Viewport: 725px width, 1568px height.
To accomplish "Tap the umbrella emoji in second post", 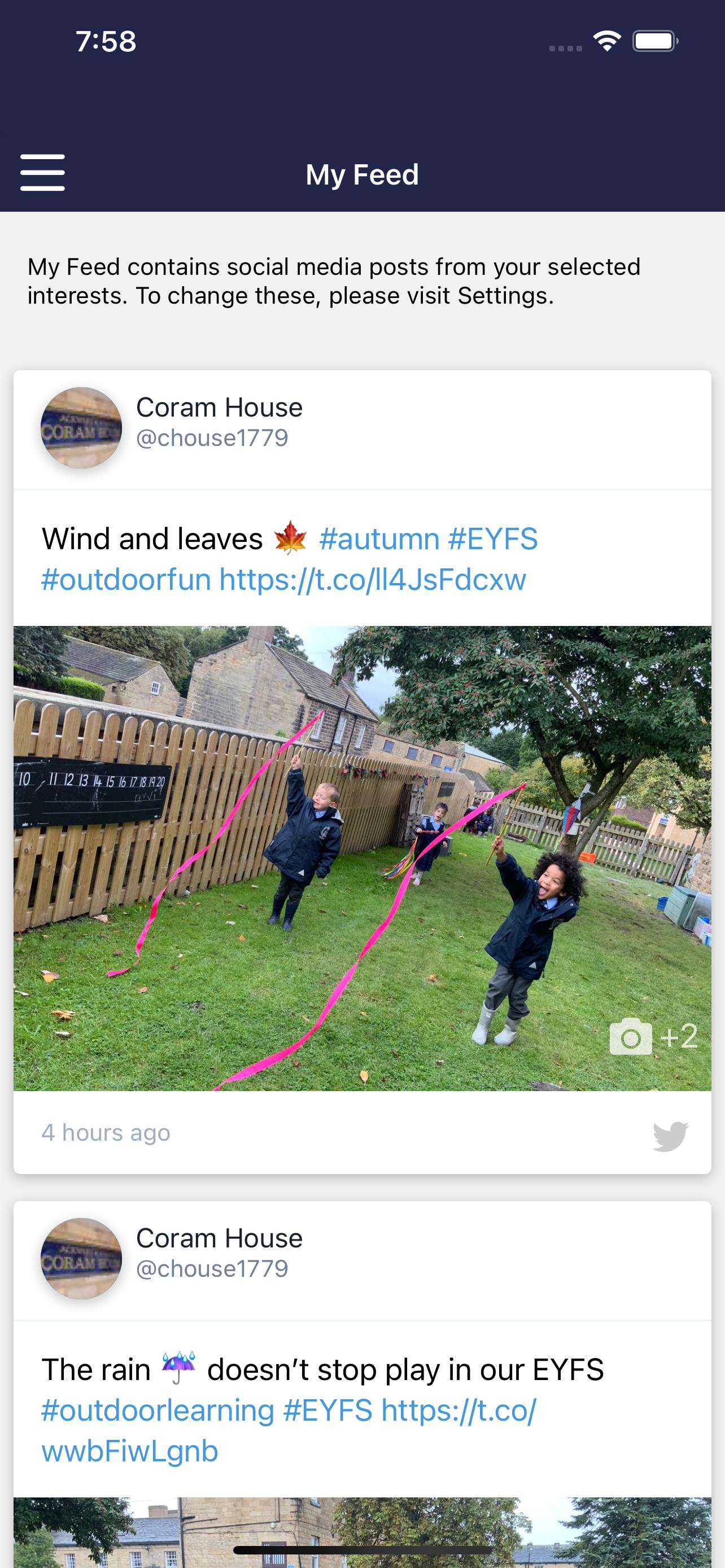I will point(178,1369).
